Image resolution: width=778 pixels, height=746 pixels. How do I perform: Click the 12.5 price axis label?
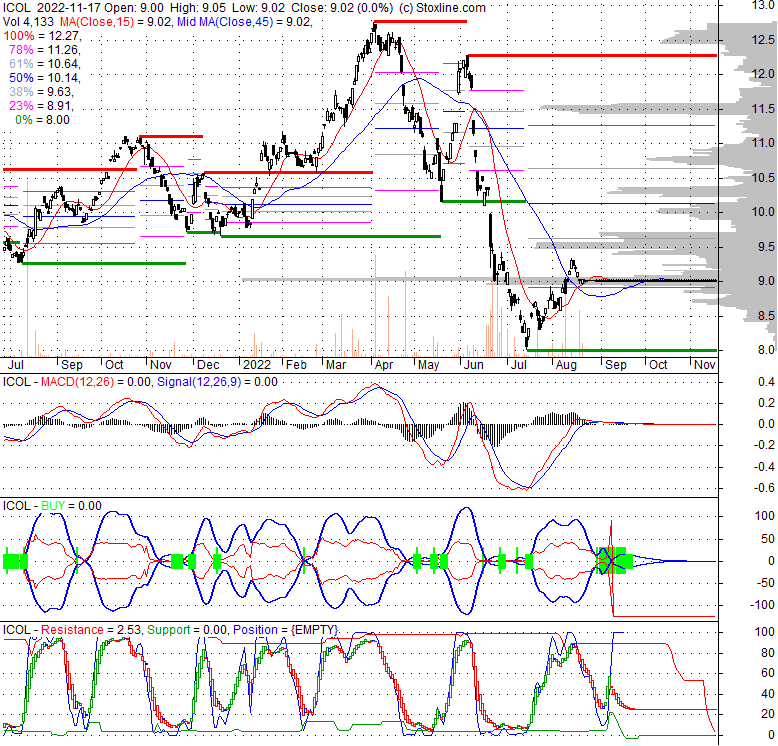tap(763, 40)
